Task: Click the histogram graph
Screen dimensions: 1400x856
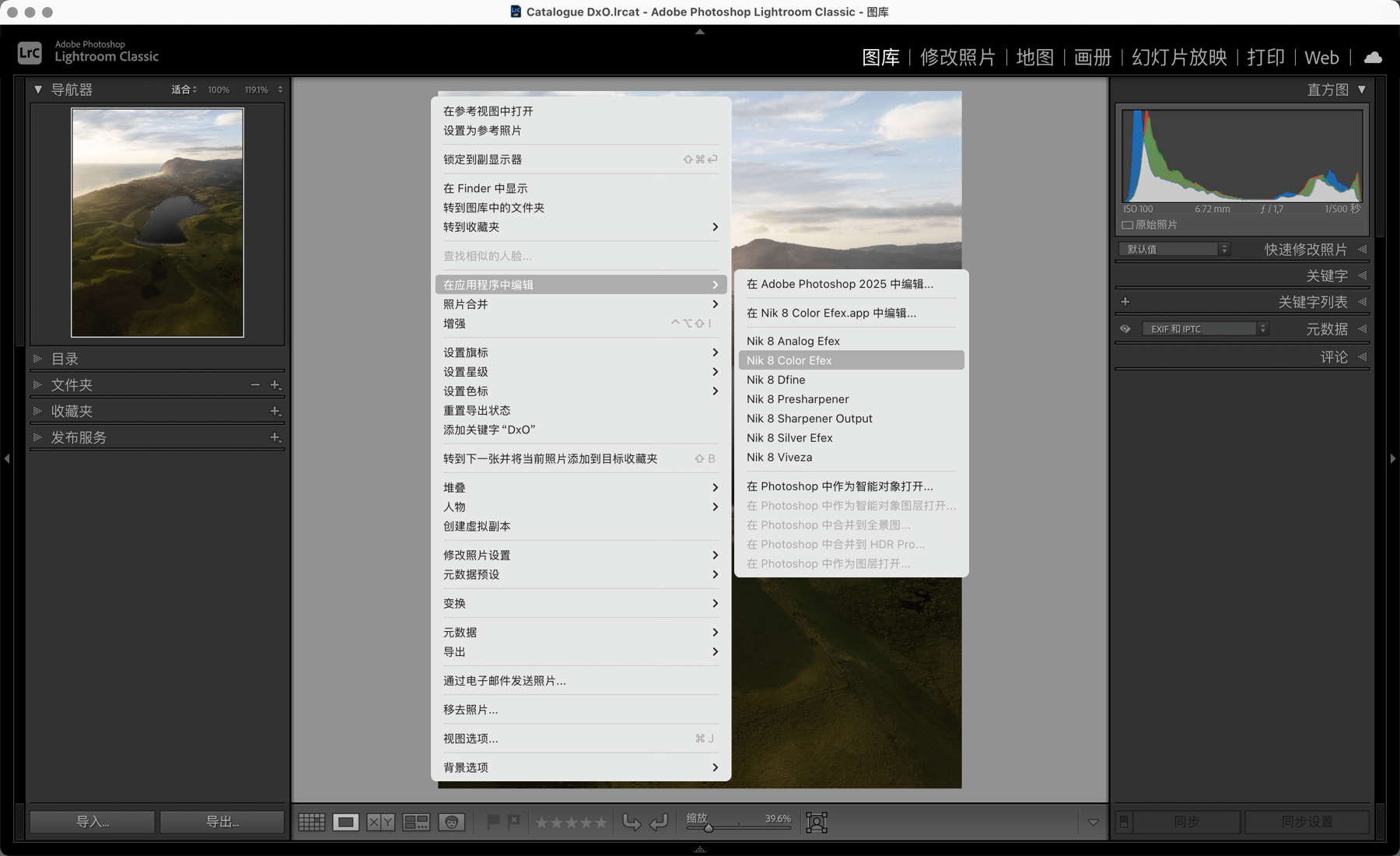Action: coord(1242,156)
